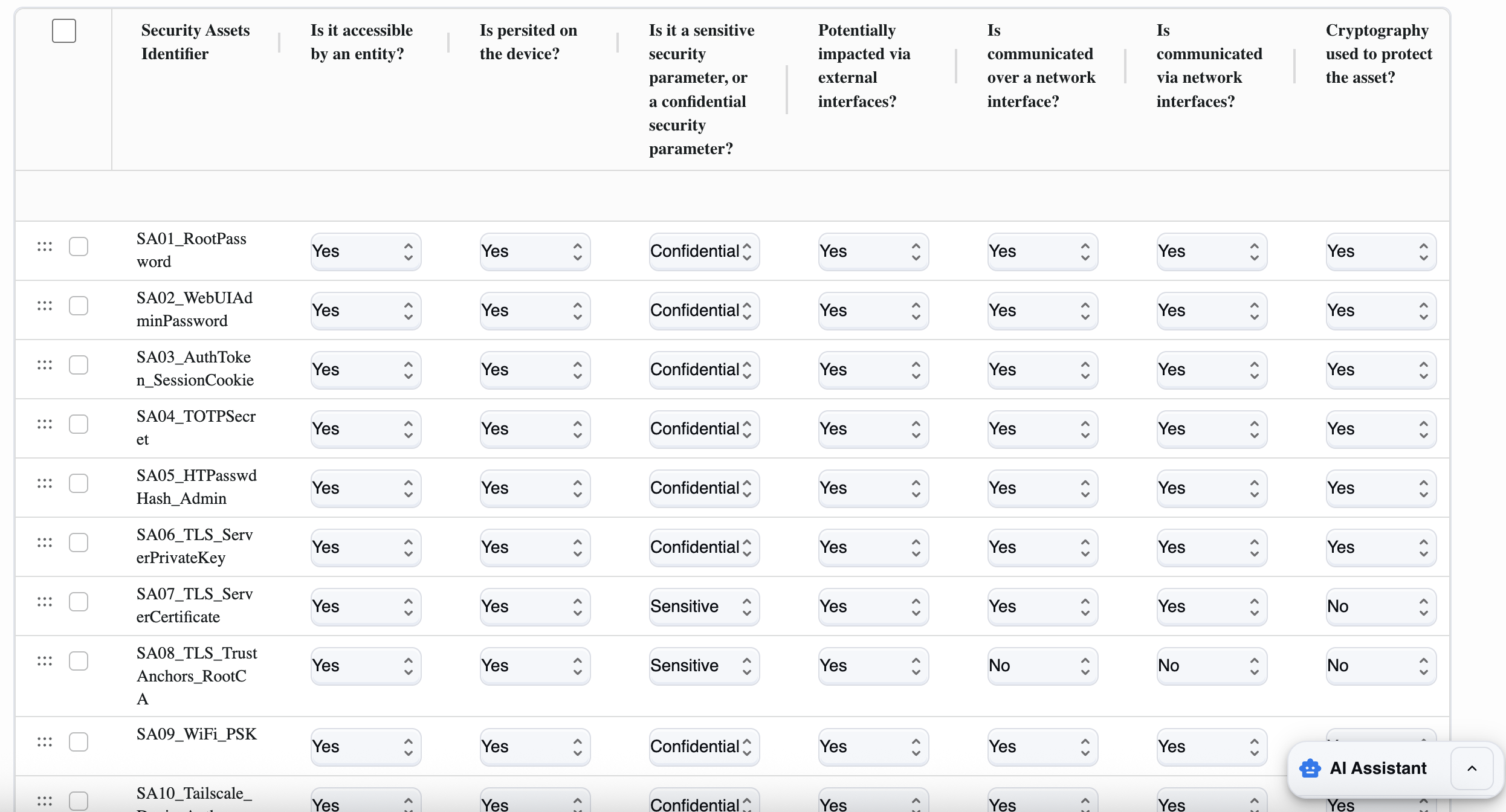Check the SA06_TLS_ServerPrivateKey row checkbox
The image size is (1506, 812).
pos(79,542)
